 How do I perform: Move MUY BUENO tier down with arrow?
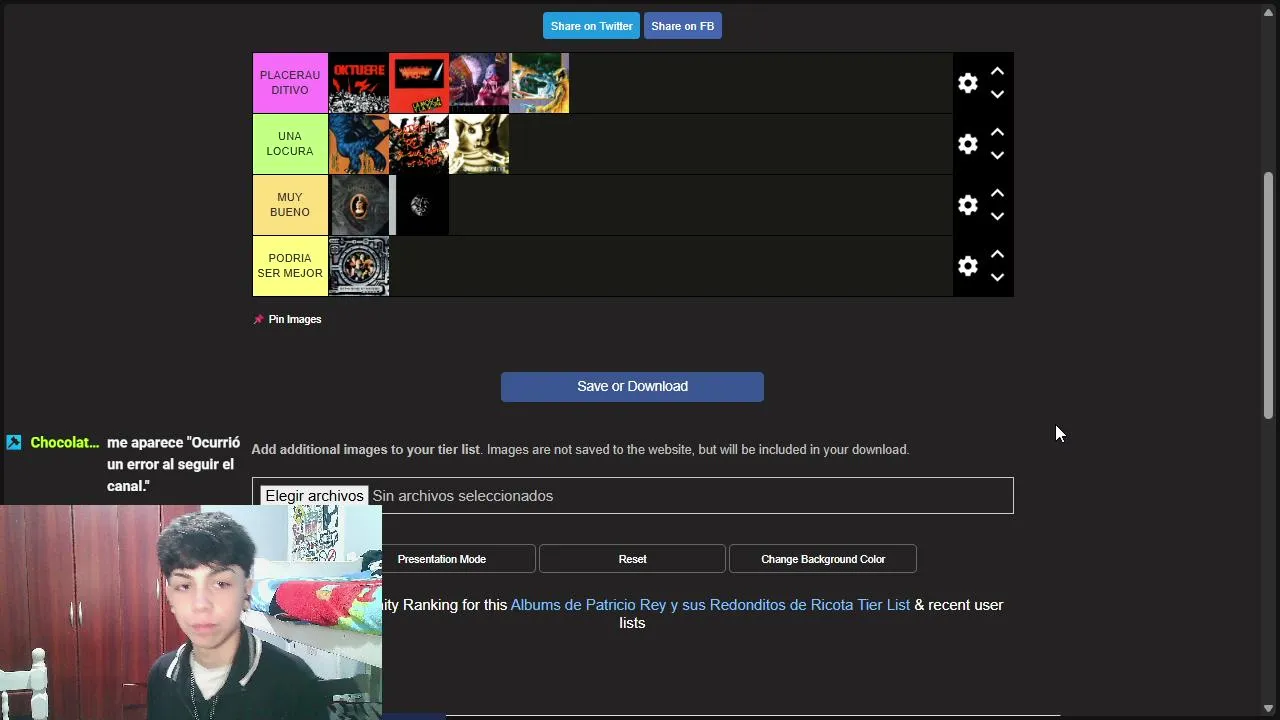[x=997, y=216]
